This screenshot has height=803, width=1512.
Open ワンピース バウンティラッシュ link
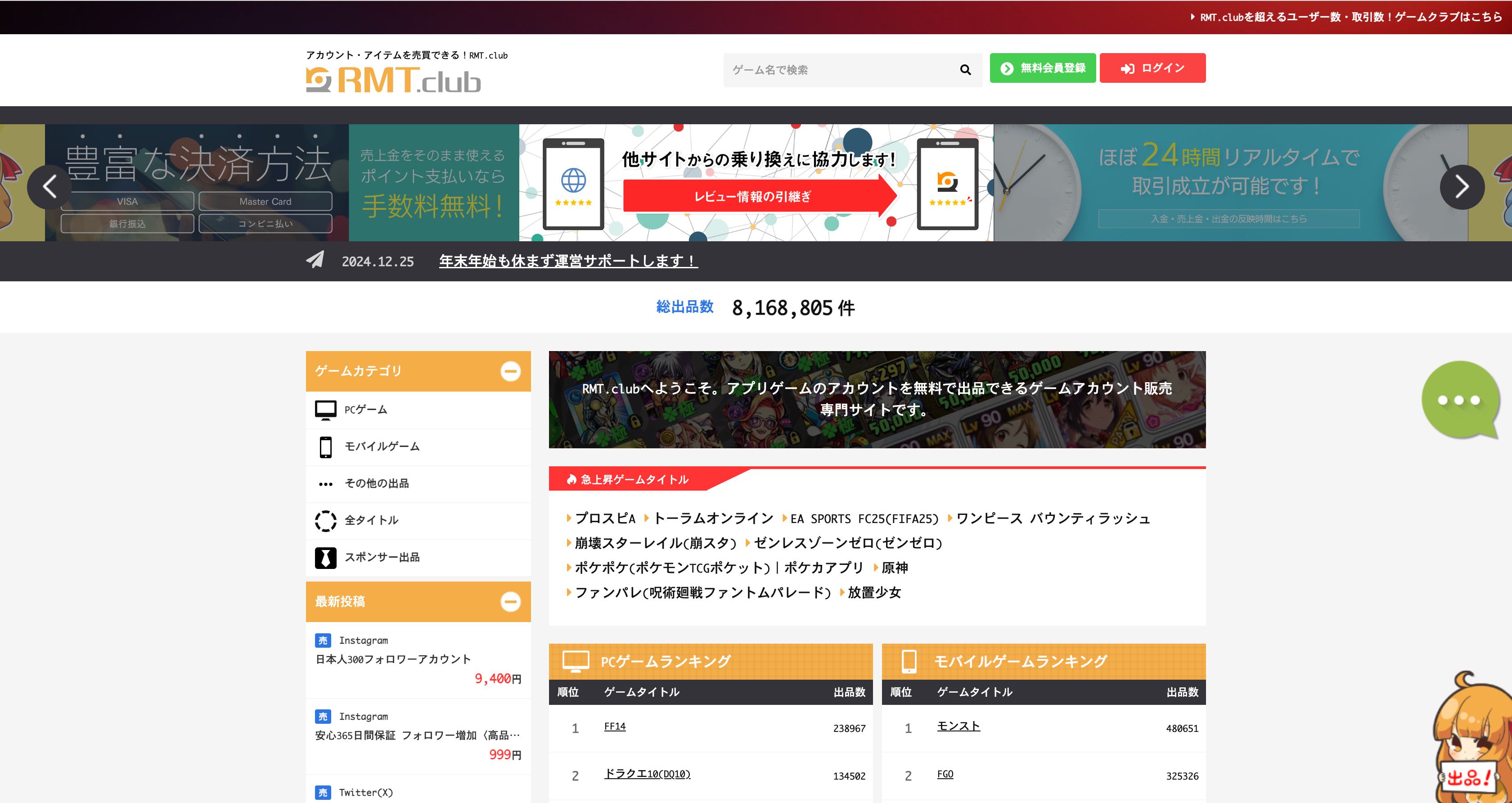[x=1053, y=519]
